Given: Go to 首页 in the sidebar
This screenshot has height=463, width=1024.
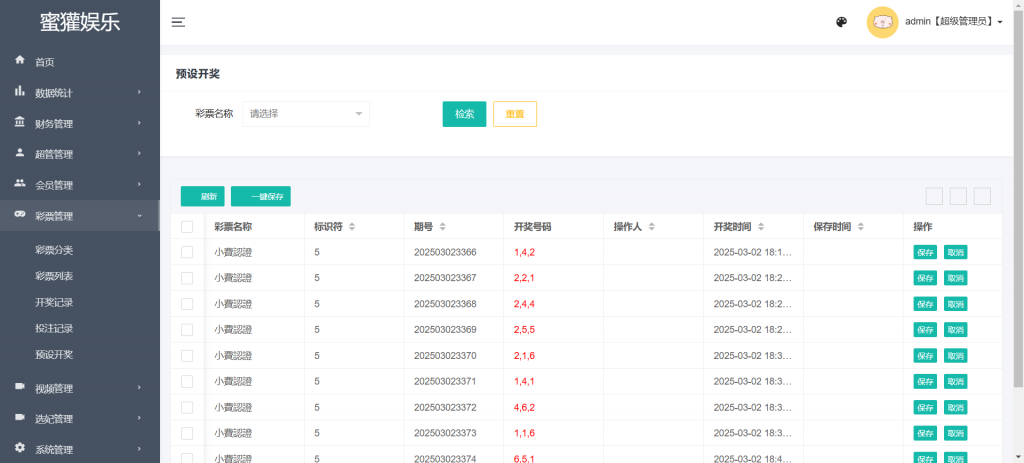Looking at the screenshot, I should coord(80,62).
